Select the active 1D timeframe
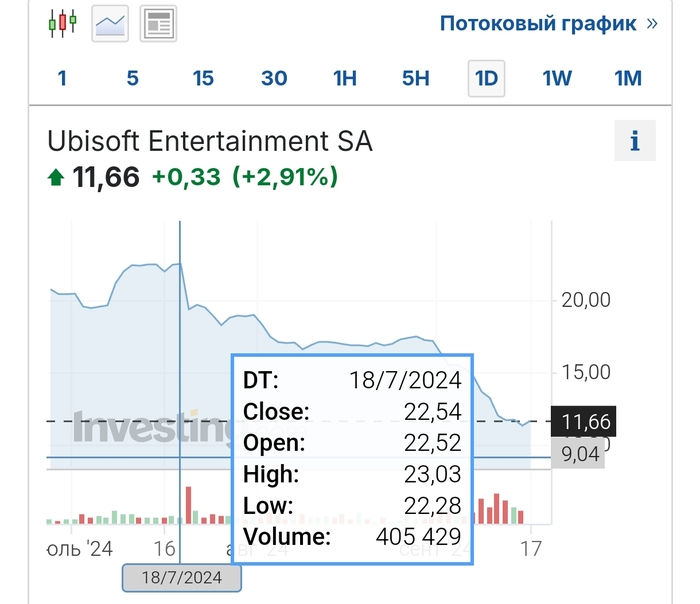Image resolution: width=700 pixels, height=604 pixels. point(486,78)
